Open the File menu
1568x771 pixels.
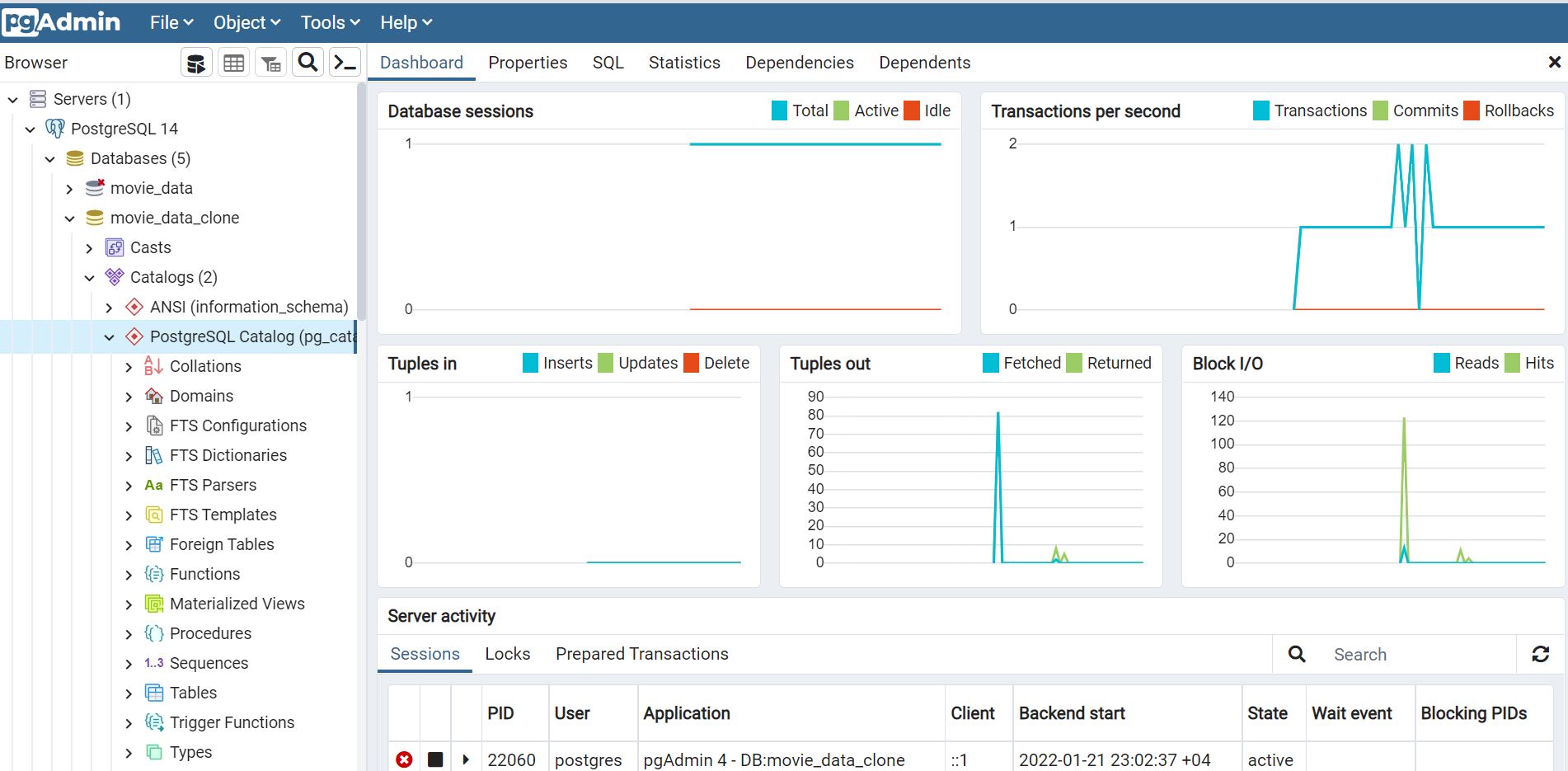coord(171,22)
